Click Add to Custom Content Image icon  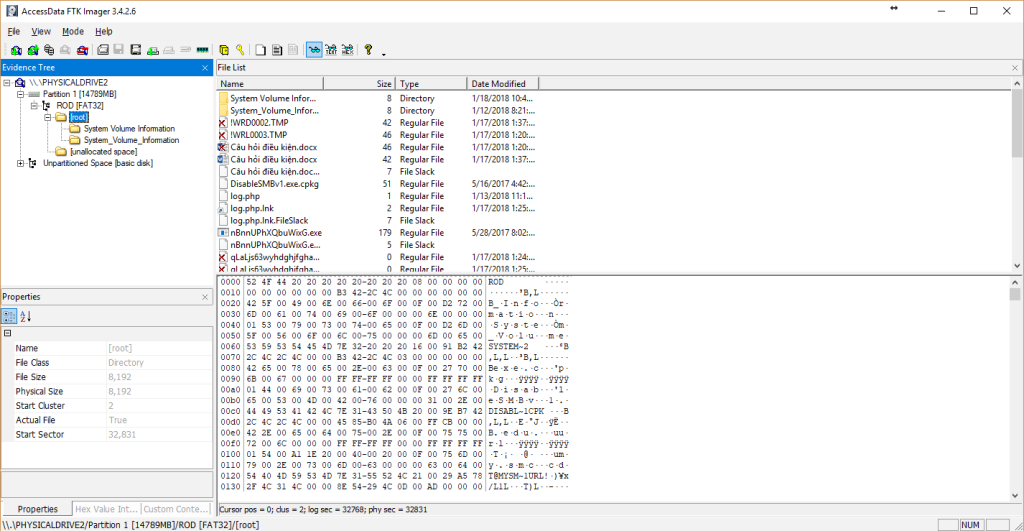click(152, 50)
